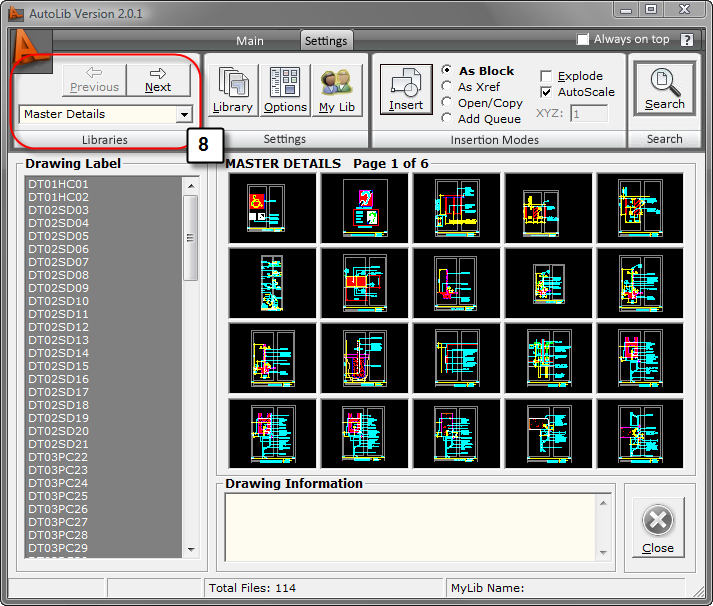
Task: Click the Next library arrow button
Action: coord(158,80)
